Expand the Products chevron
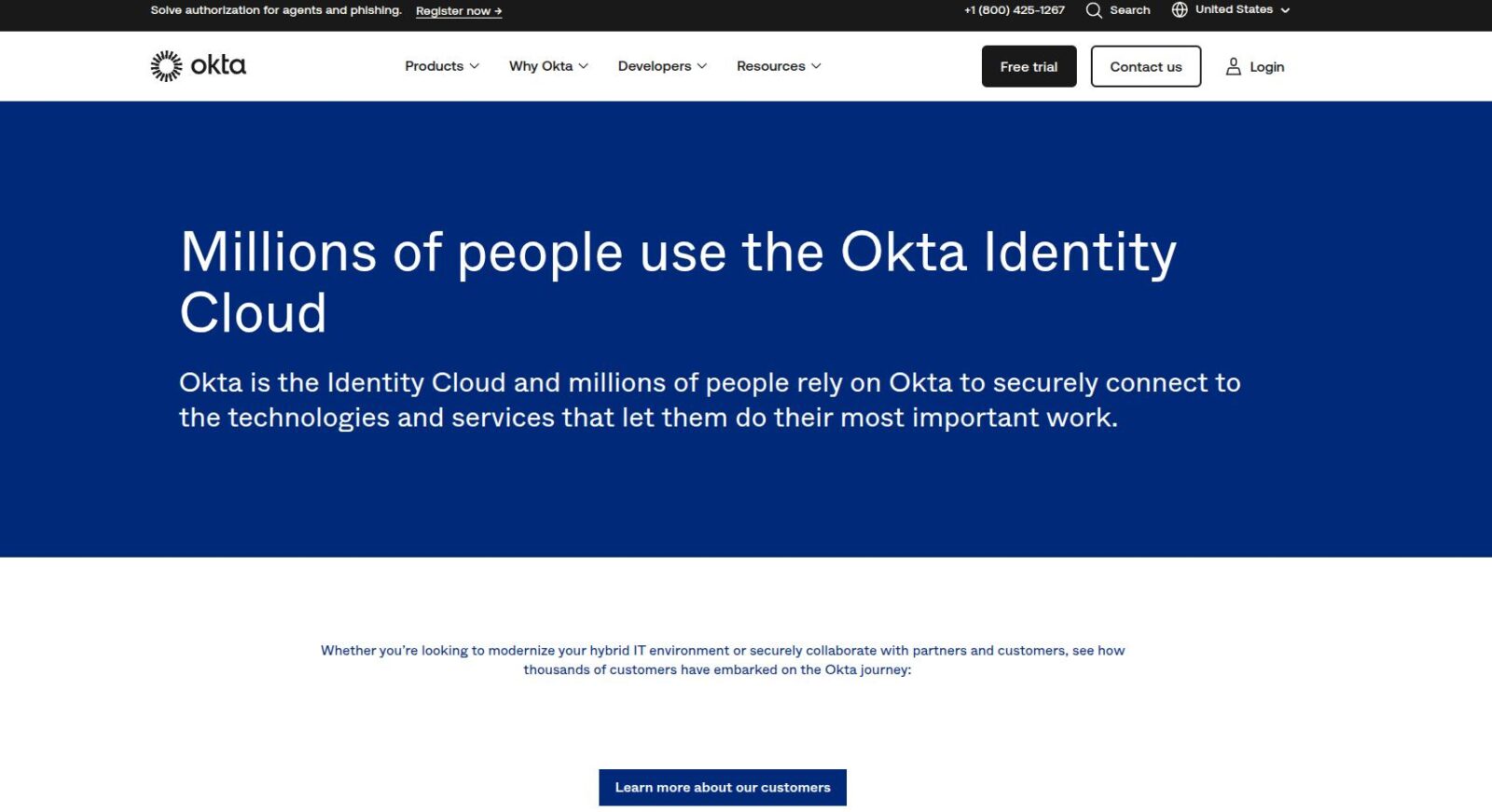This screenshot has height=812, width=1492. [475, 66]
